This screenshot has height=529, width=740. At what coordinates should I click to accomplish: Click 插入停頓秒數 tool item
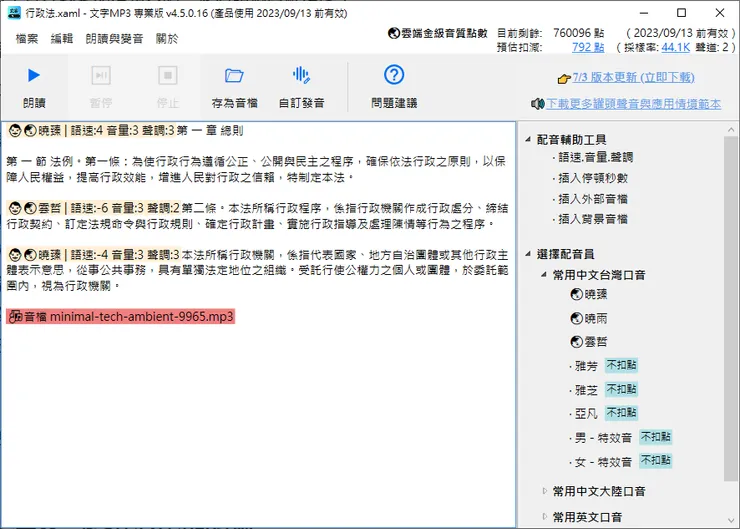pyautogui.click(x=593, y=178)
